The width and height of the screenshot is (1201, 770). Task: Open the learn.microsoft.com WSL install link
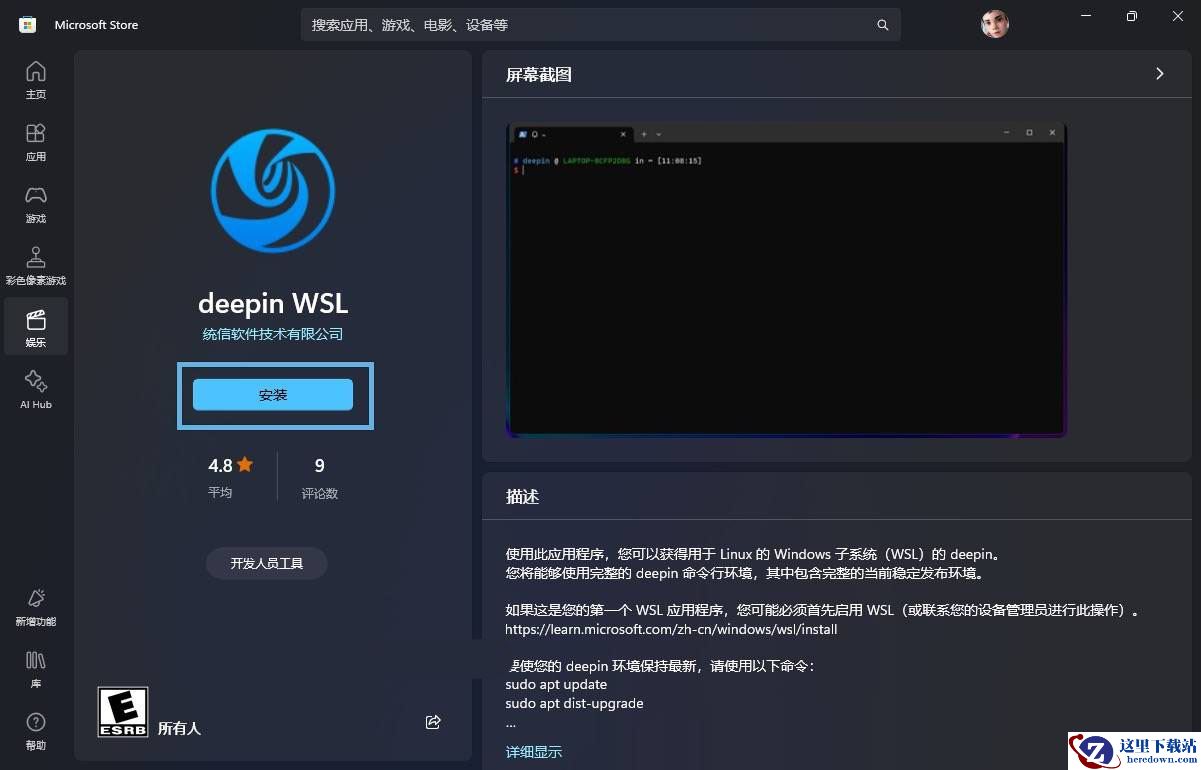point(671,629)
